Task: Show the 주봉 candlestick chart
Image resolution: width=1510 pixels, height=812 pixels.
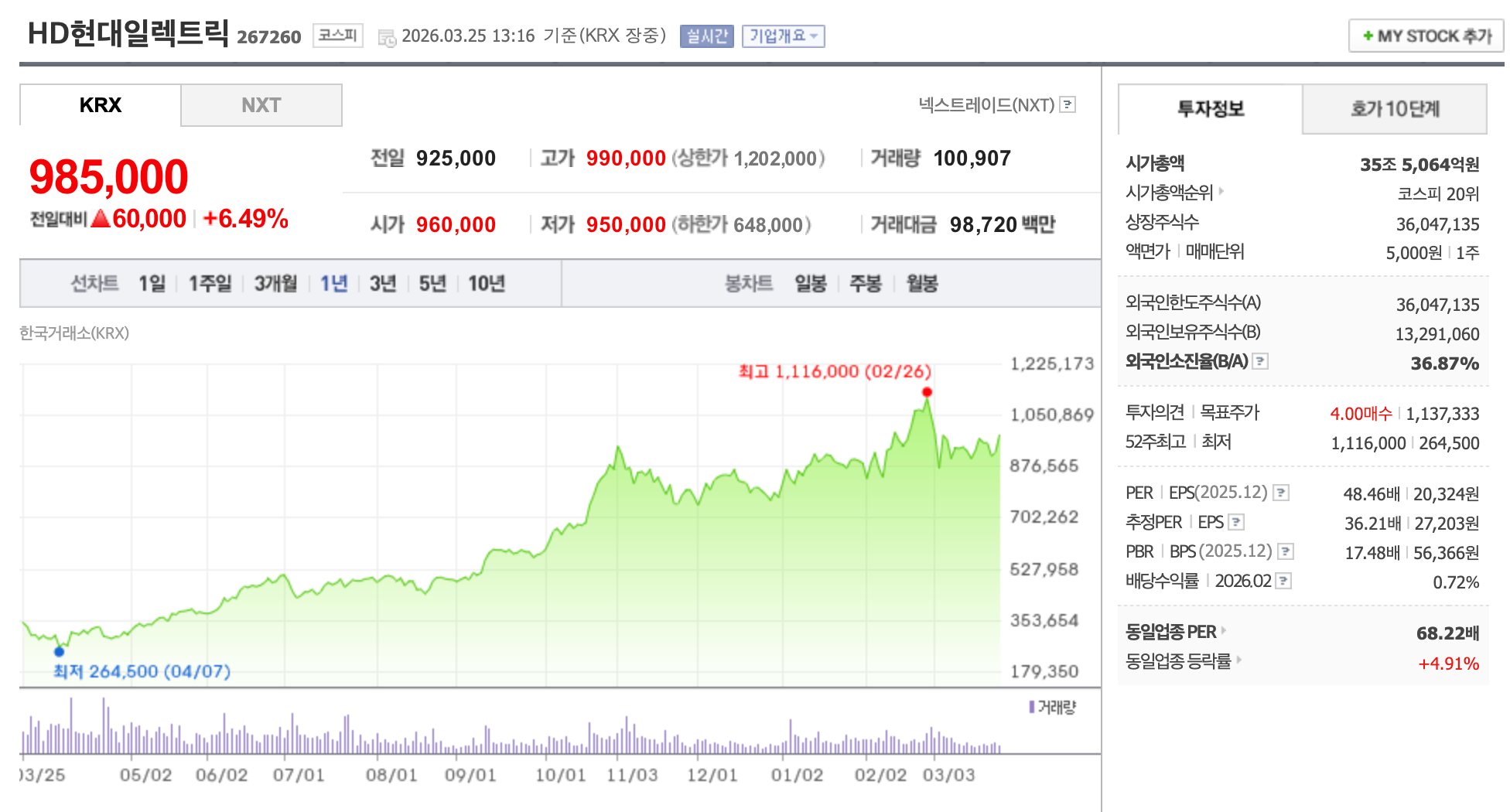Action: [866, 284]
